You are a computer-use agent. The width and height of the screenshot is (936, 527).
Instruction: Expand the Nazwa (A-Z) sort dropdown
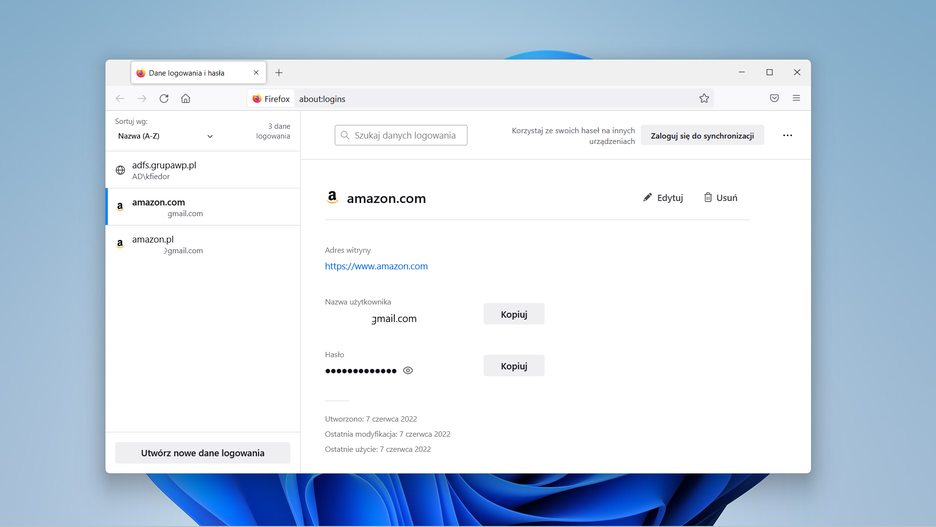(x=165, y=136)
